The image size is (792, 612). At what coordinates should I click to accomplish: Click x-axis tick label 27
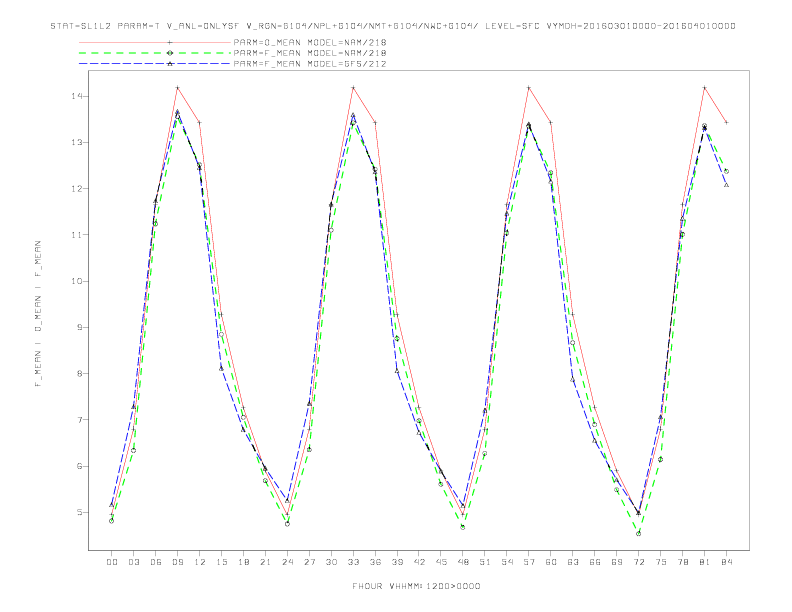[x=309, y=562]
